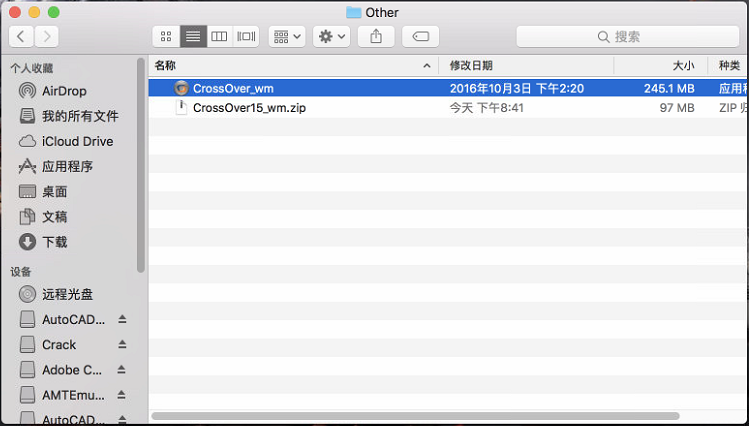Screen dimensions: 749x426
Task: Eject the AMTEmu... volume
Action: point(121,395)
